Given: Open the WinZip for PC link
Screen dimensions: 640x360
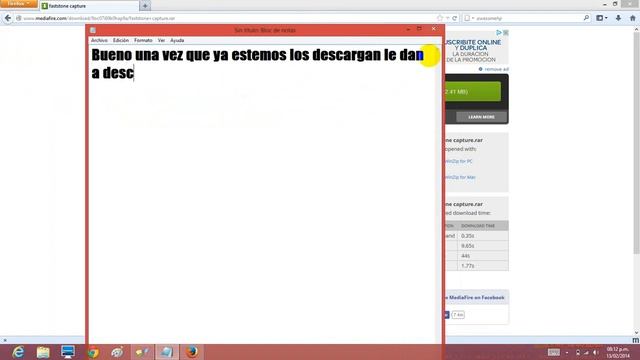Looking at the screenshot, I should click(459, 161).
